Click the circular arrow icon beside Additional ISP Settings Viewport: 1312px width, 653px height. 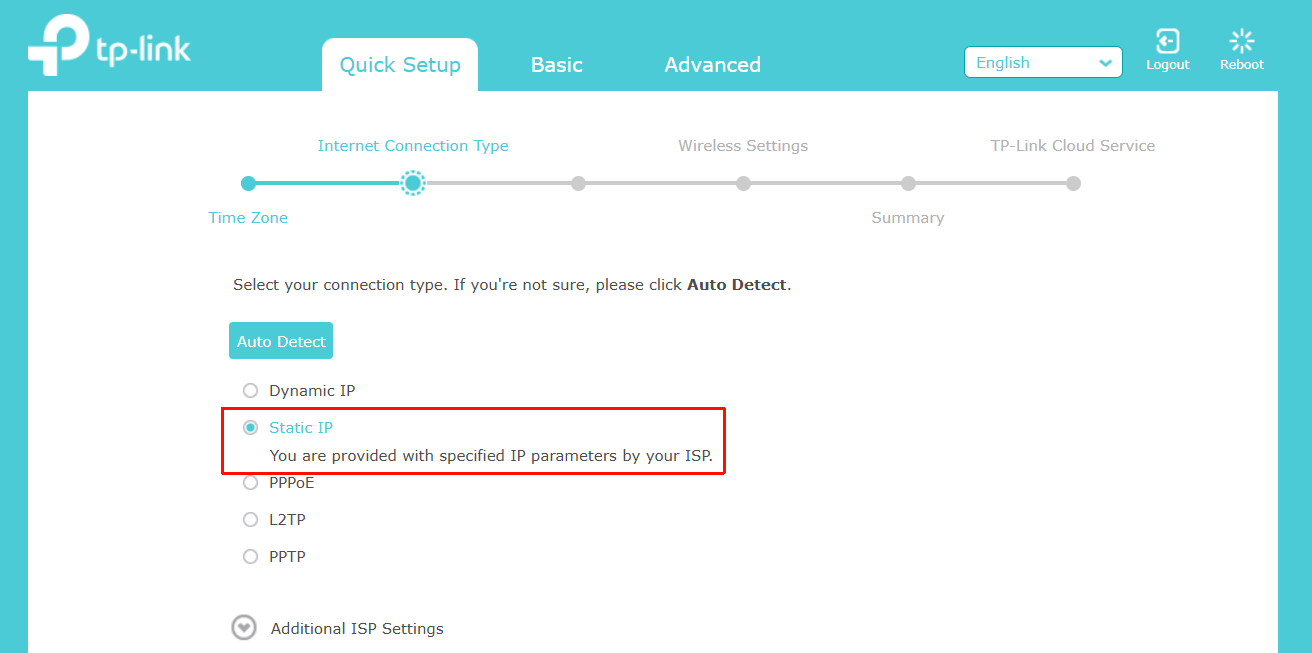pyautogui.click(x=244, y=627)
